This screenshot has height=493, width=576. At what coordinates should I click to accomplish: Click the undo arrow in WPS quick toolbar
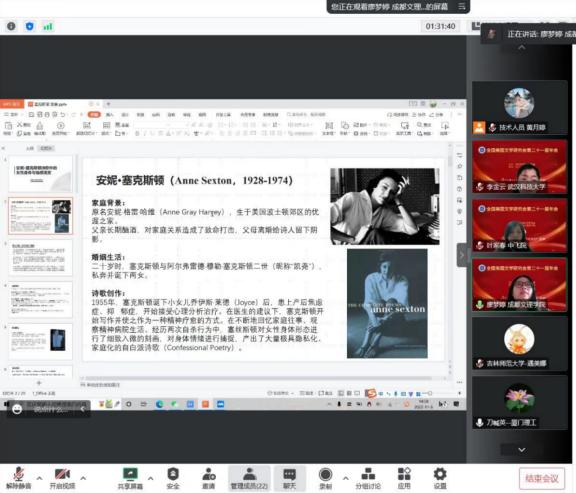coord(63,115)
